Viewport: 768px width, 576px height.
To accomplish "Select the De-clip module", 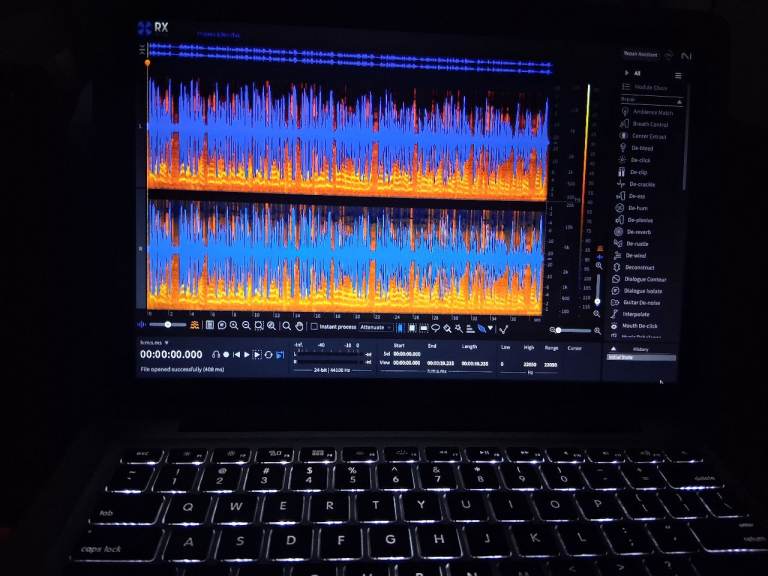I will [638, 172].
